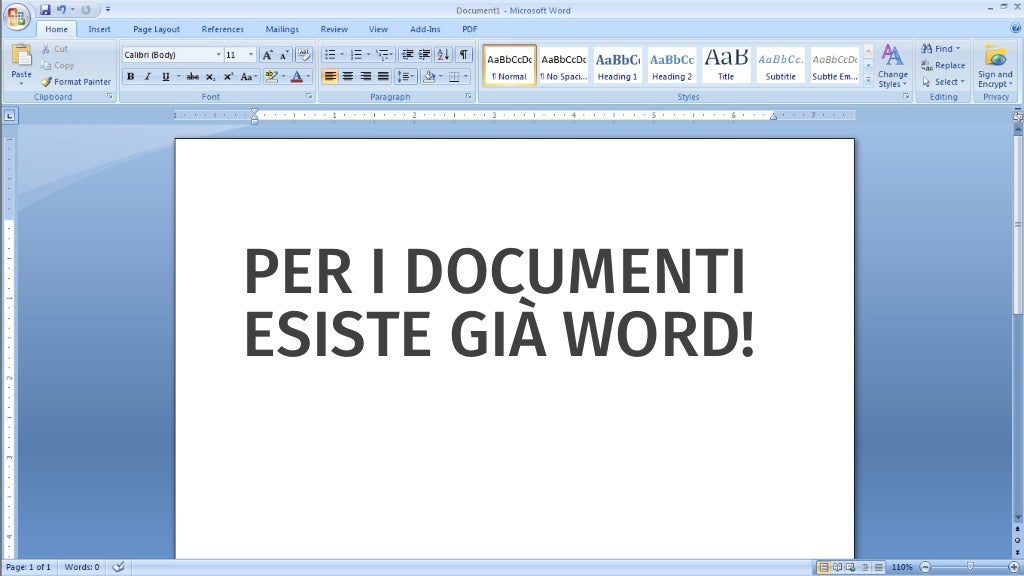This screenshot has width=1024, height=576.
Task: Open Microsoft Word Help
Action: 1016,29
